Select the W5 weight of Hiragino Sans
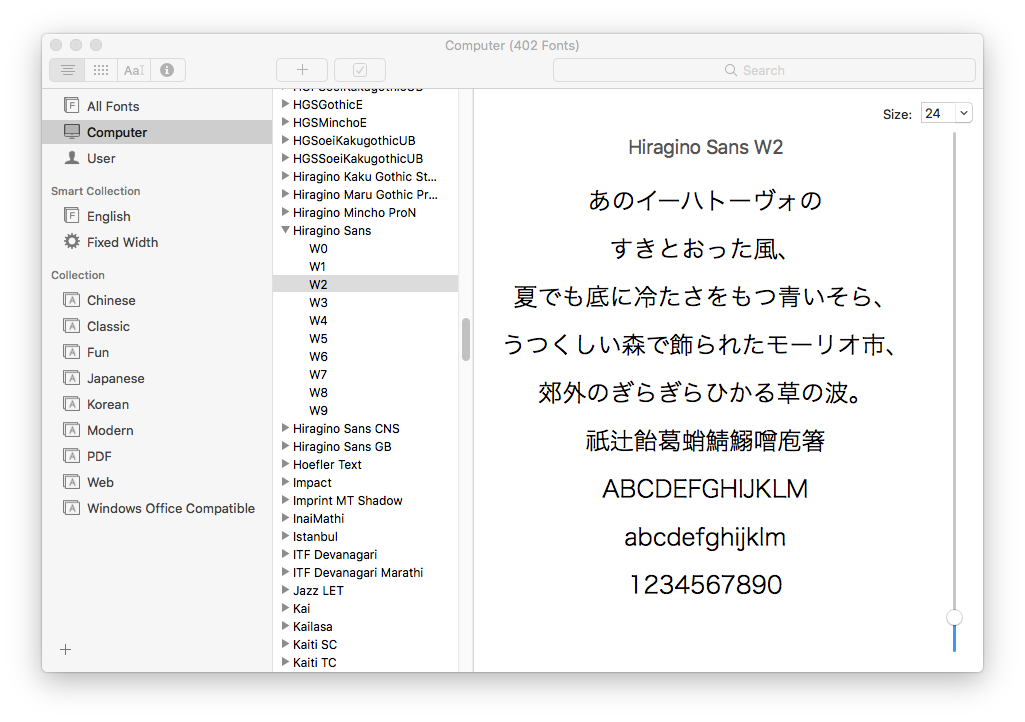Image resolution: width=1025 pixels, height=722 pixels. (x=365, y=339)
